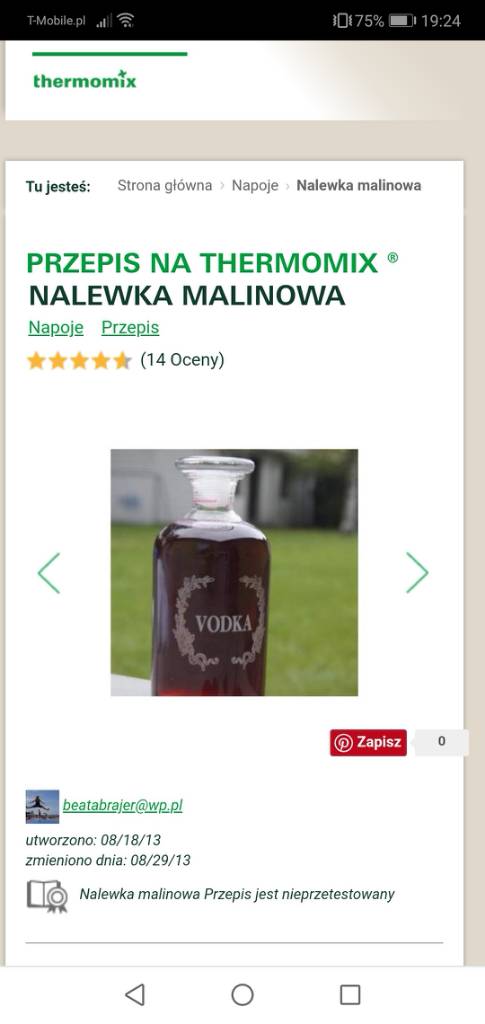
Task: Open the author's avatar picture
Action: [x=42, y=806]
